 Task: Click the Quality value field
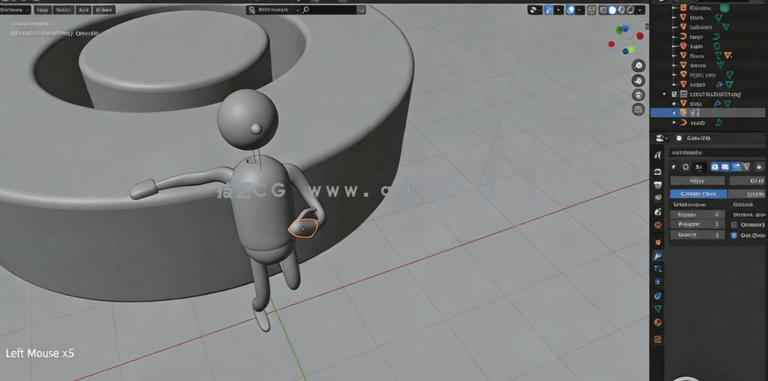[x=697, y=235]
